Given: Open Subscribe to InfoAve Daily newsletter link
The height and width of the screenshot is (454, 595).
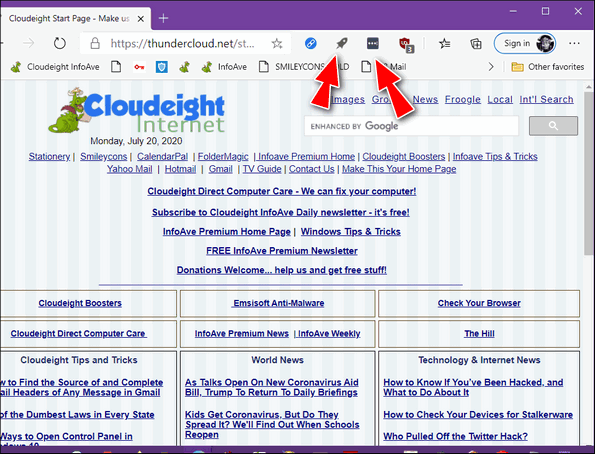Looking at the screenshot, I should pos(281,212).
